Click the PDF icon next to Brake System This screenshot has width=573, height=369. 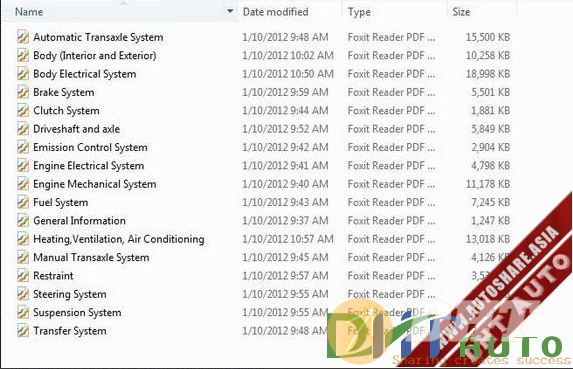pyautogui.click(x=23, y=92)
